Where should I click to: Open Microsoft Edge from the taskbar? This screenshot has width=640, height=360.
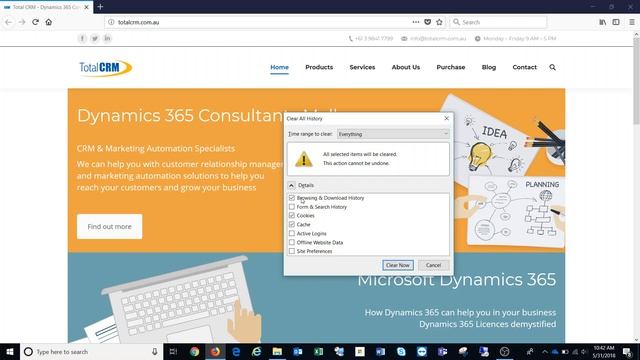tap(236, 351)
